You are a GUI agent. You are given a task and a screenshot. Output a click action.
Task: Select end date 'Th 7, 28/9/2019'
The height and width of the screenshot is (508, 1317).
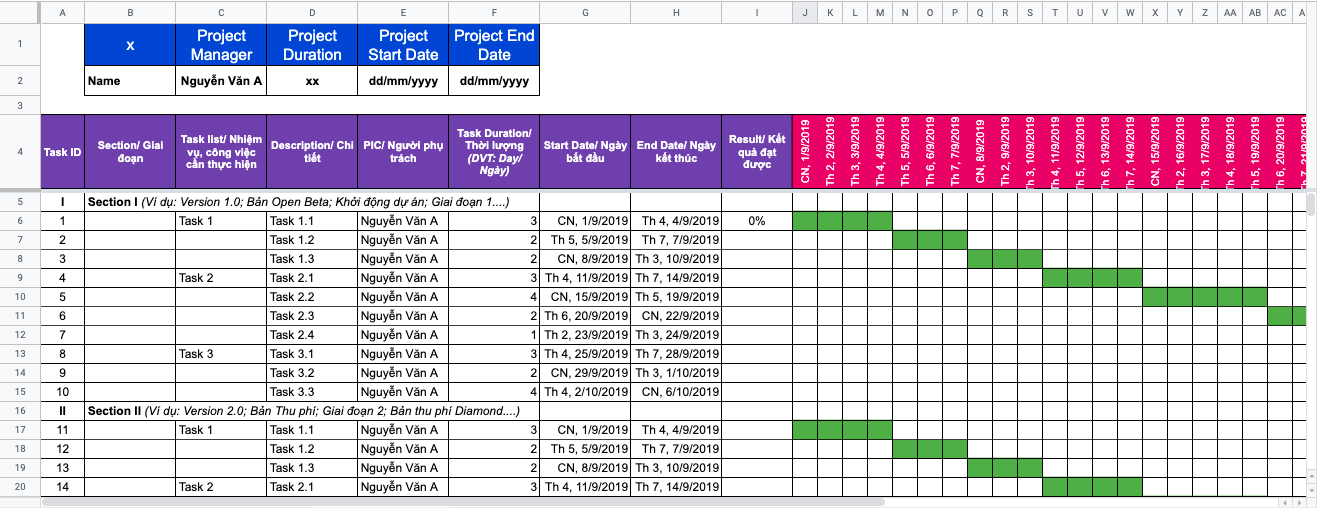pos(676,354)
